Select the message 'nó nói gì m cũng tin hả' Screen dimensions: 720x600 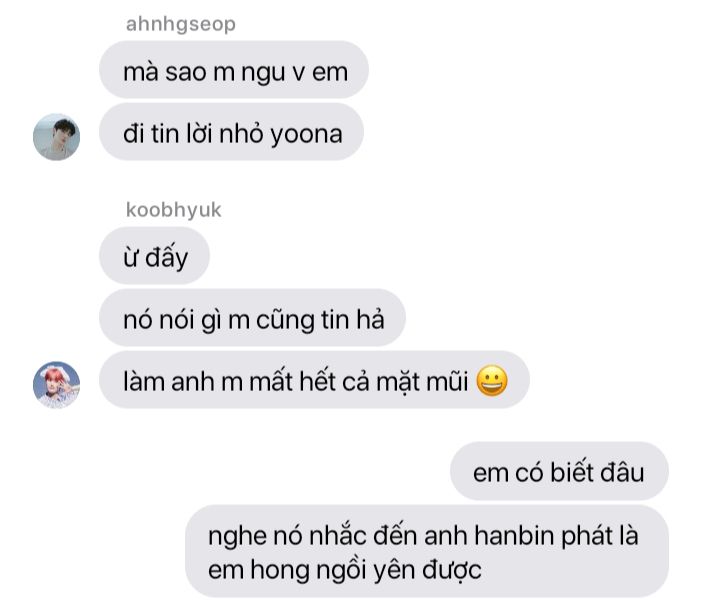coord(252,317)
